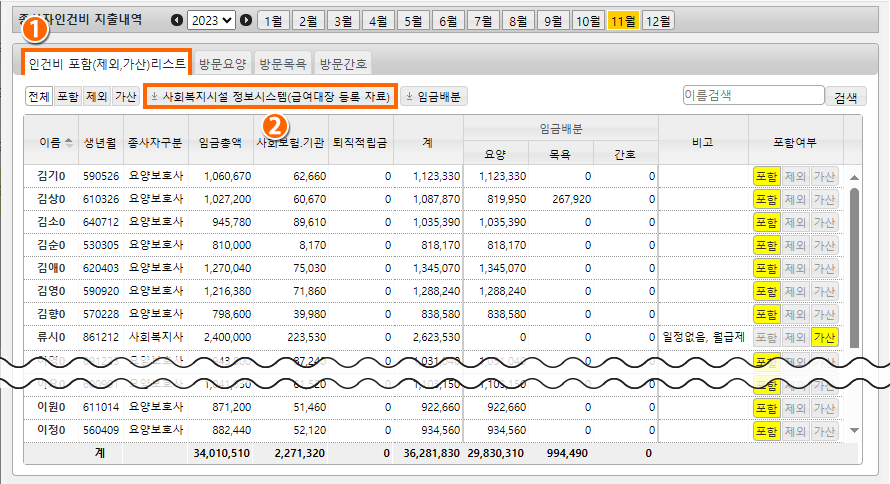Open the 방문목욕 tab
This screenshot has height=484, width=890.
click(282, 64)
